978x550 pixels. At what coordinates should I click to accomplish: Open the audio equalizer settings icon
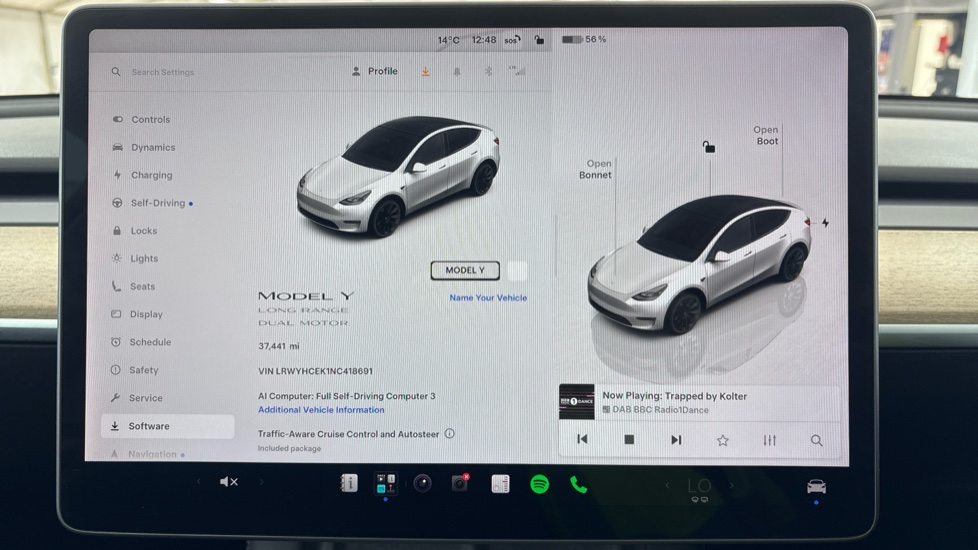coord(770,440)
